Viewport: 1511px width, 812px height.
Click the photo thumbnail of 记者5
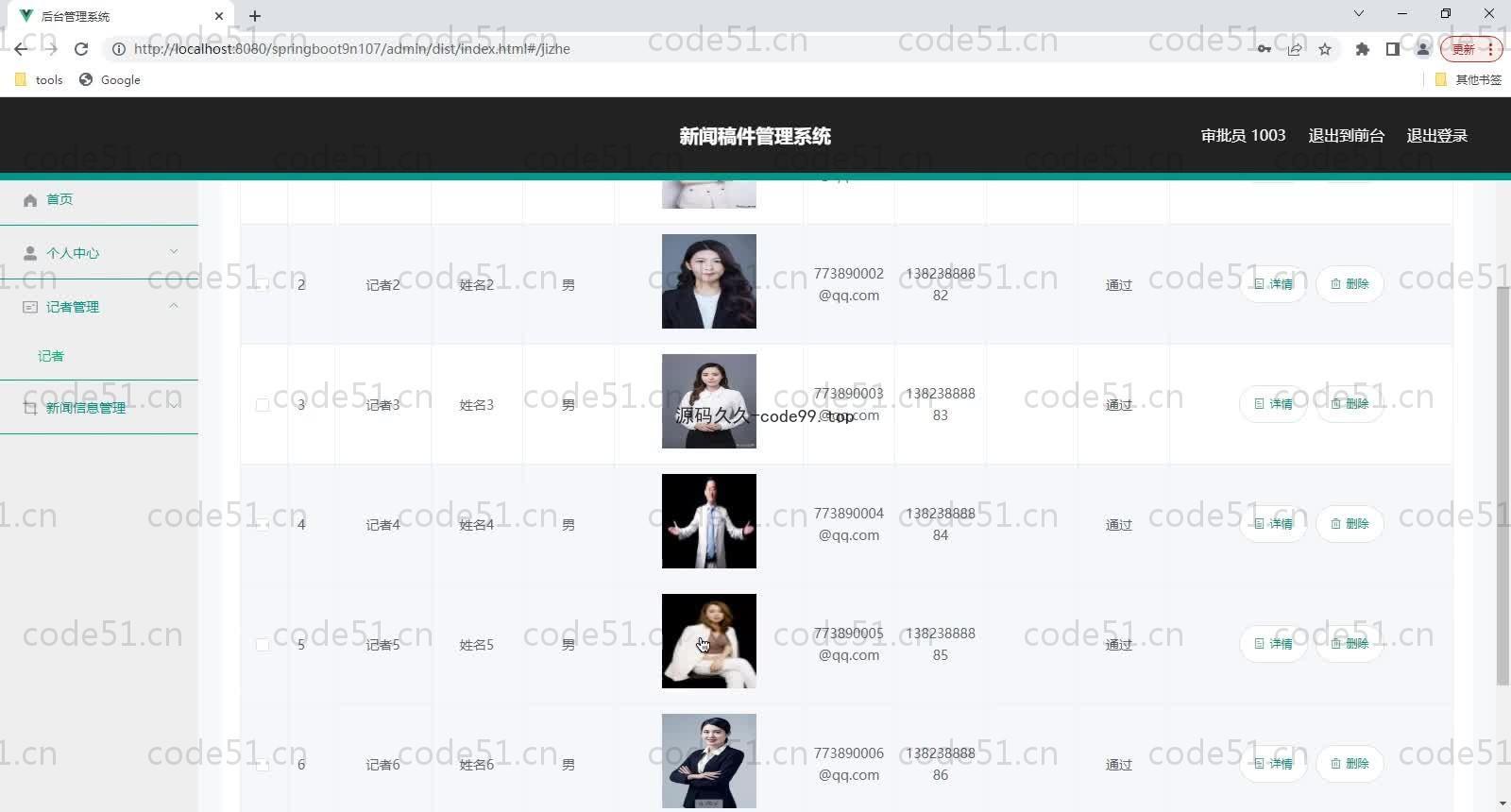[709, 641]
